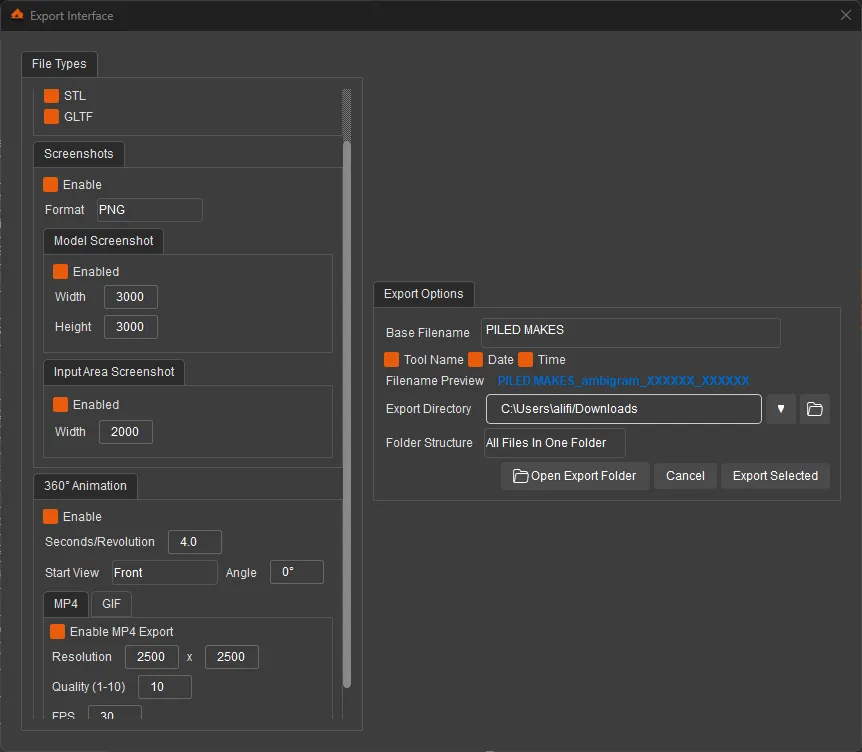Toggle GLTF export on or off
Screen dimensions: 862x752
[49, 117]
